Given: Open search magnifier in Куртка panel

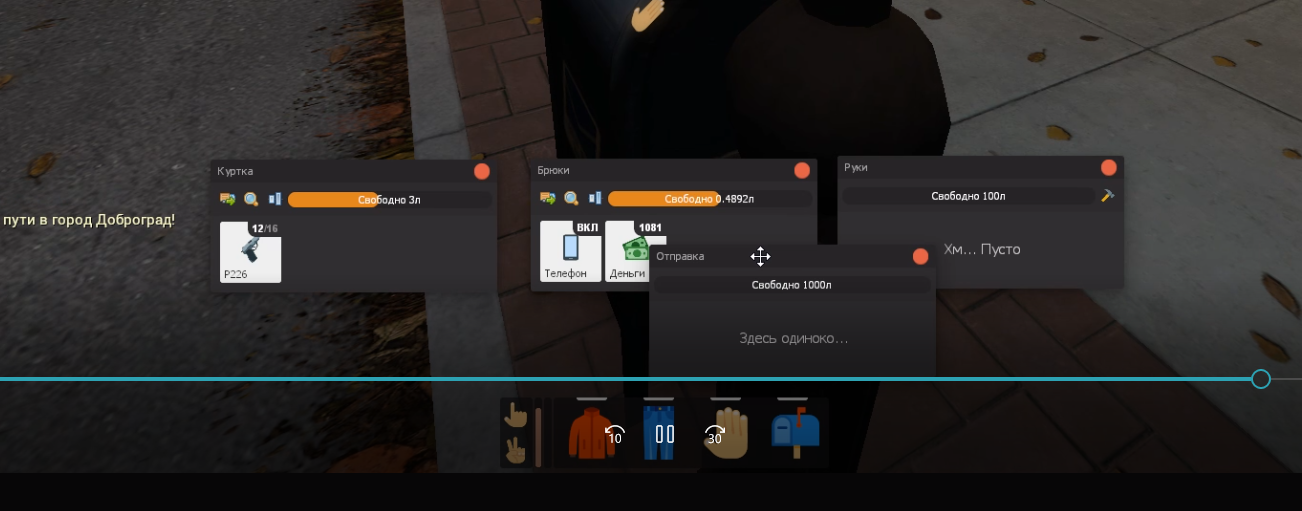Looking at the screenshot, I should [x=251, y=200].
